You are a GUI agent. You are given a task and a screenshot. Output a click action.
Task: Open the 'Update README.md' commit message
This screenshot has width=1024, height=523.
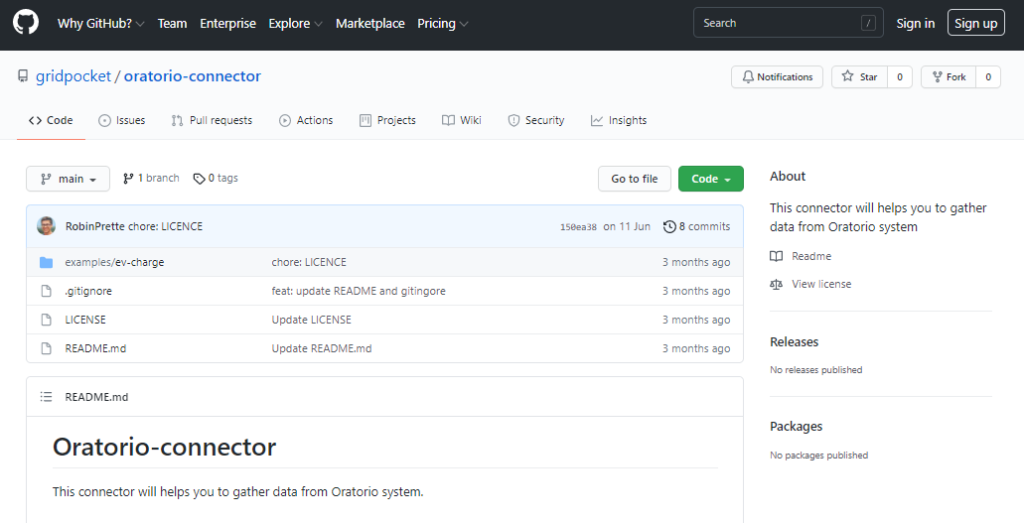[322, 349]
